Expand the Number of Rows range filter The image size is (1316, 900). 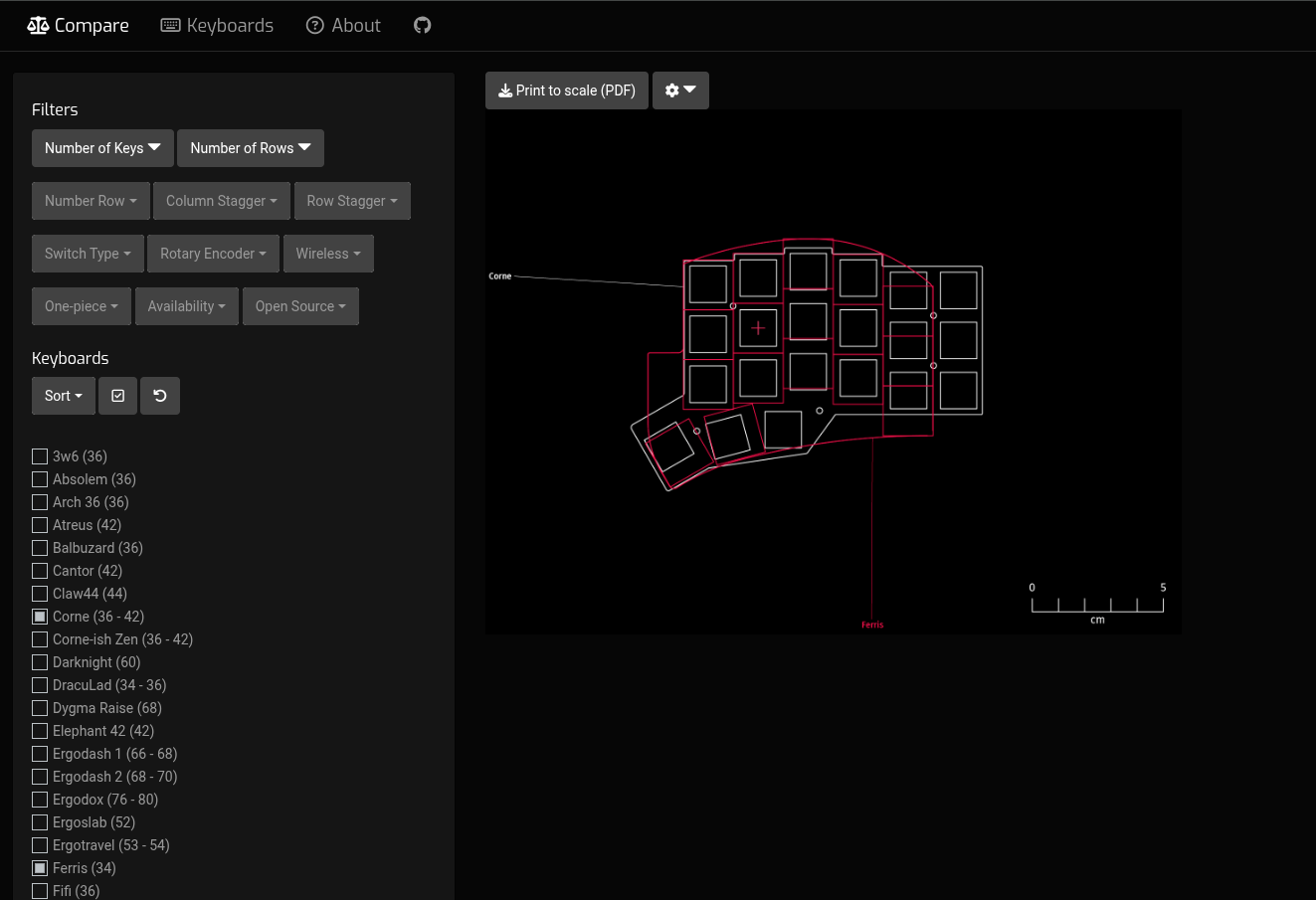tap(250, 148)
